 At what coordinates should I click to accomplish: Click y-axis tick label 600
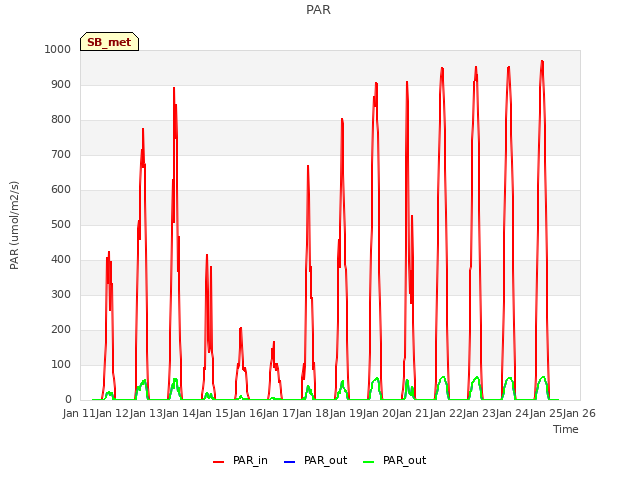pos(61,190)
